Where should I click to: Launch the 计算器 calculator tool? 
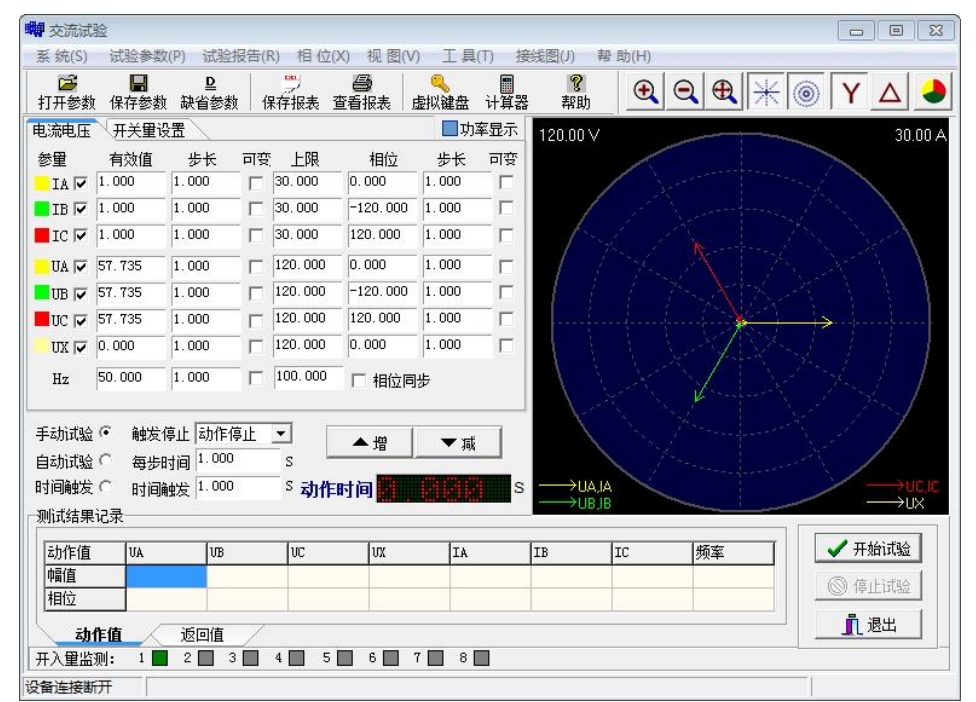(x=506, y=92)
